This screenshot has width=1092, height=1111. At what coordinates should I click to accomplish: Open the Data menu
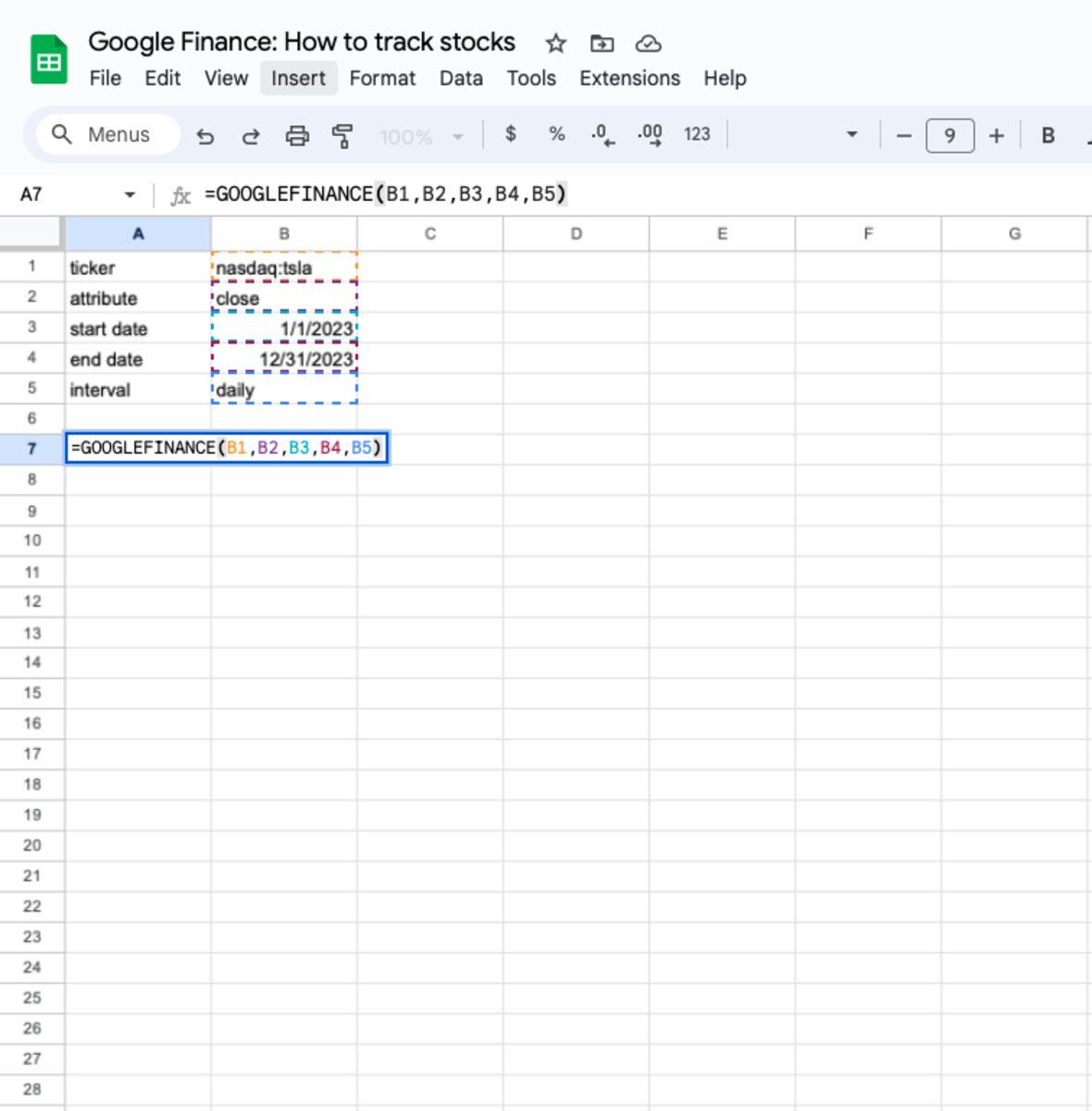tap(461, 78)
